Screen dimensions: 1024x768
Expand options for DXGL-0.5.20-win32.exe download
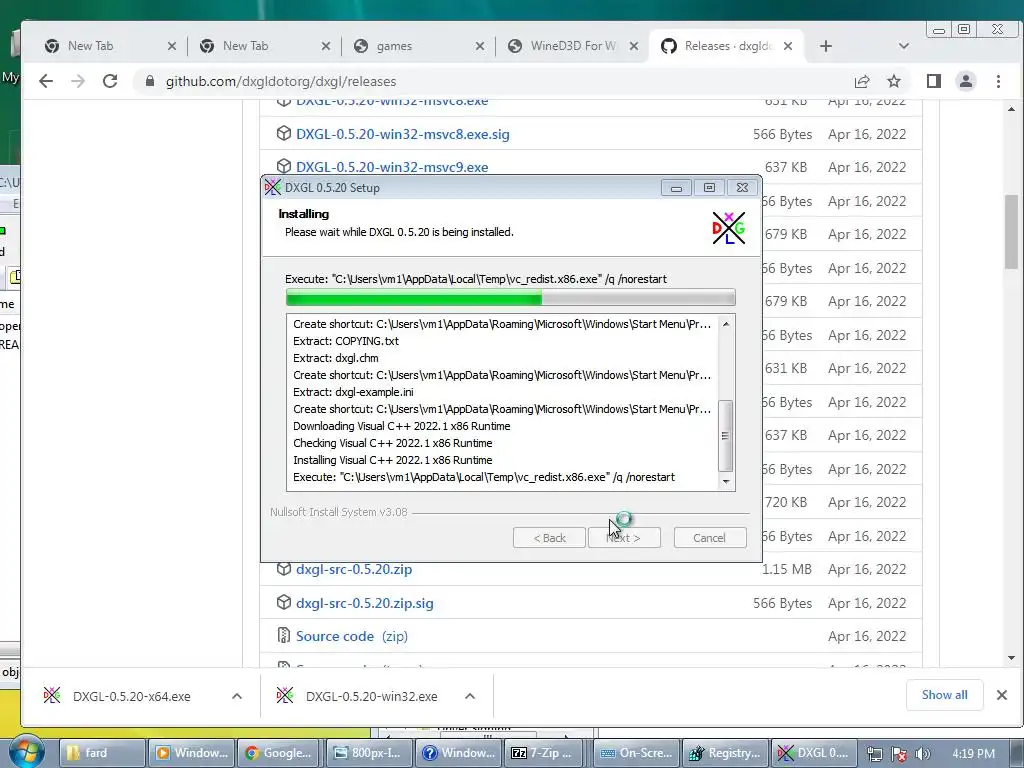470,696
